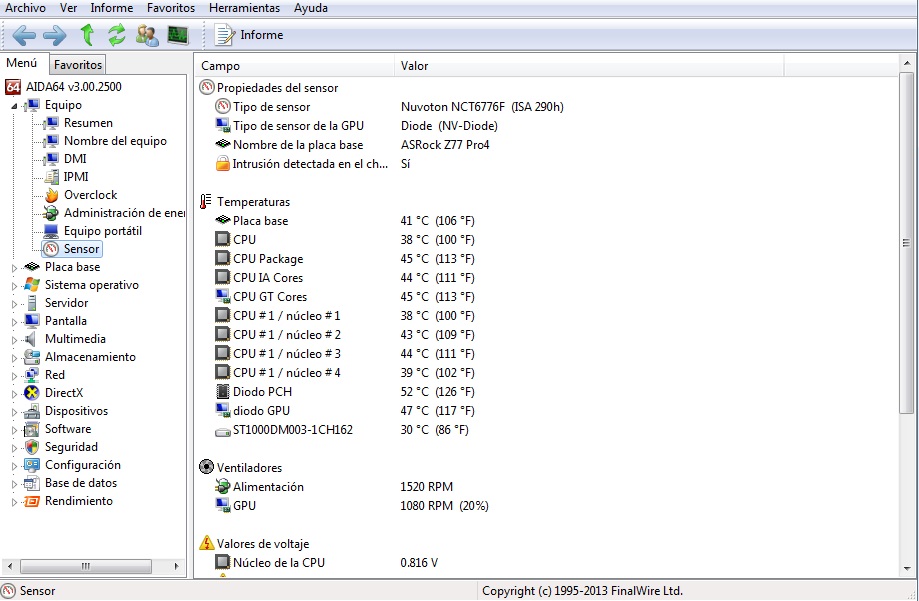
Task: Expand the Pantalla node
Action: point(15,322)
